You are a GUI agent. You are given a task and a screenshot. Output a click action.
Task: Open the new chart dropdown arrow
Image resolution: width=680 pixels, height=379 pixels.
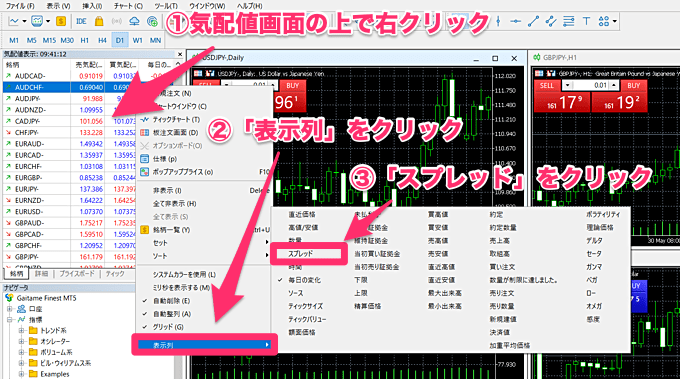click(x=24, y=21)
